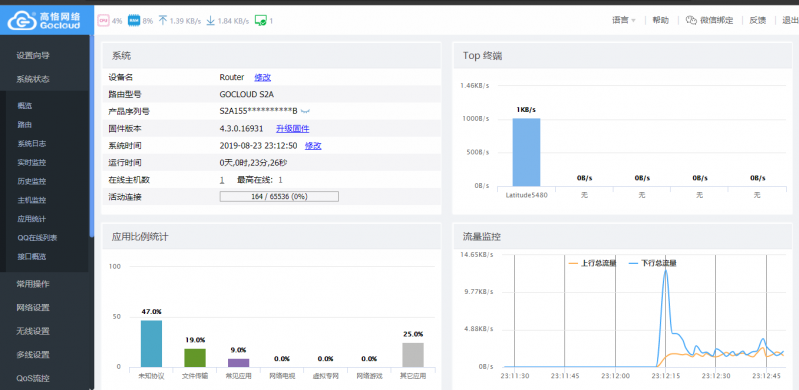Click 微信绑定 in top bar
Screen dimensions: 799x390
[x=716, y=20]
